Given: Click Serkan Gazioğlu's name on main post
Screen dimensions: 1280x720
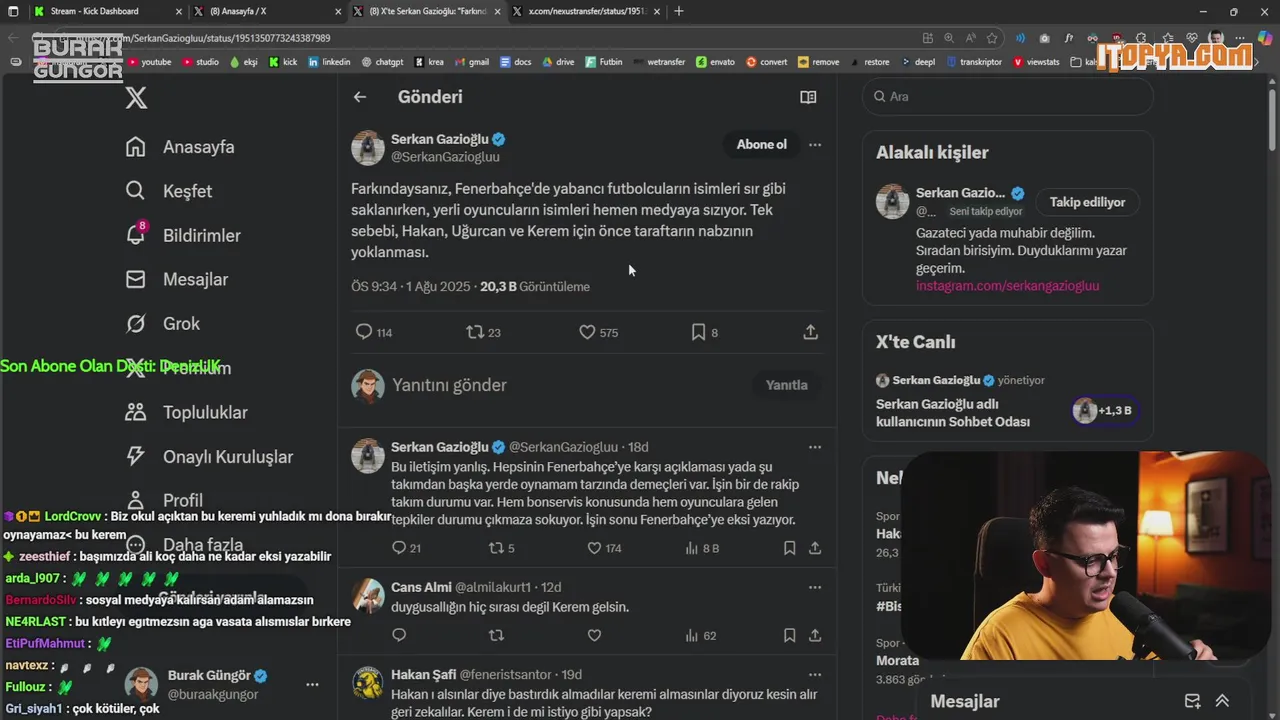Looking at the screenshot, I should coord(440,139).
